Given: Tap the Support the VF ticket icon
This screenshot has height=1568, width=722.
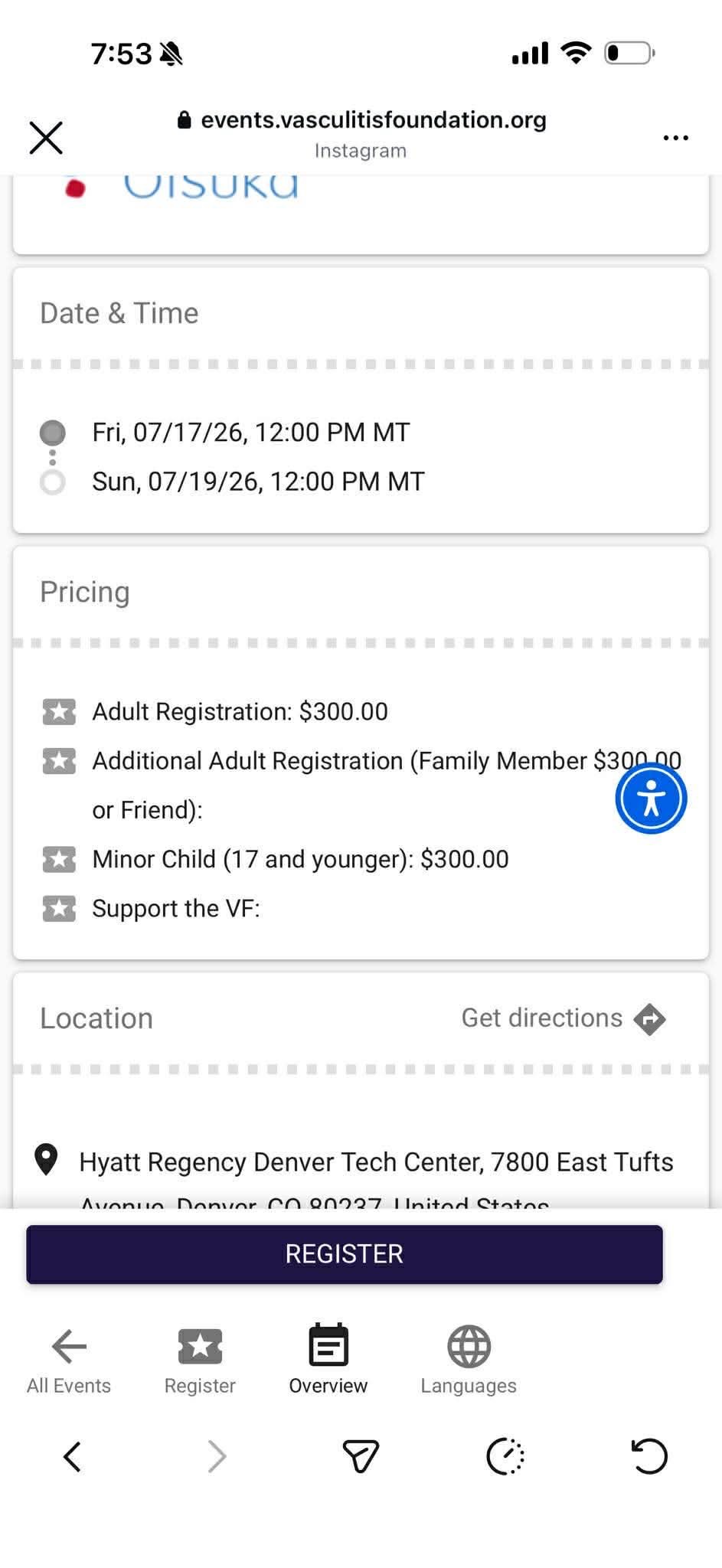Looking at the screenshot, I should (59, 909).
